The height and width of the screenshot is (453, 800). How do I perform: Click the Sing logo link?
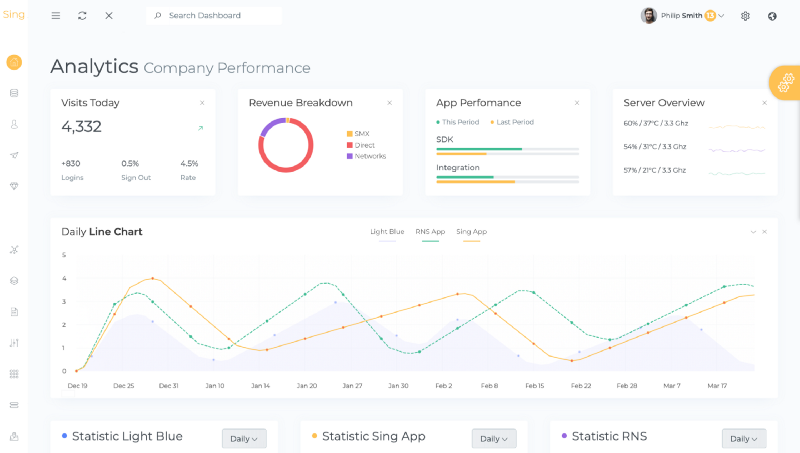(14, 15)
